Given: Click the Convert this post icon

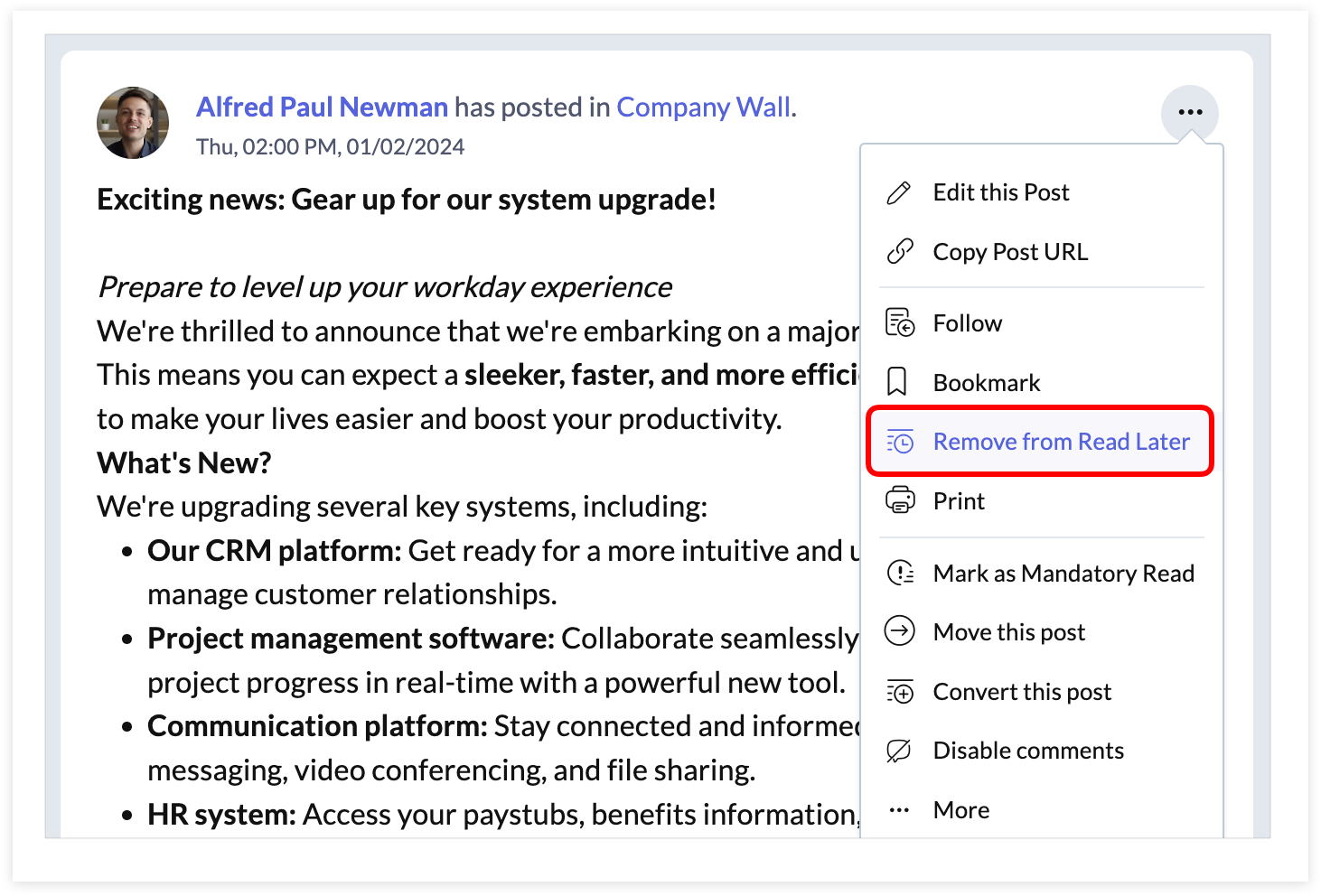Looking at the screenshot, I should [x=900, y=692].
